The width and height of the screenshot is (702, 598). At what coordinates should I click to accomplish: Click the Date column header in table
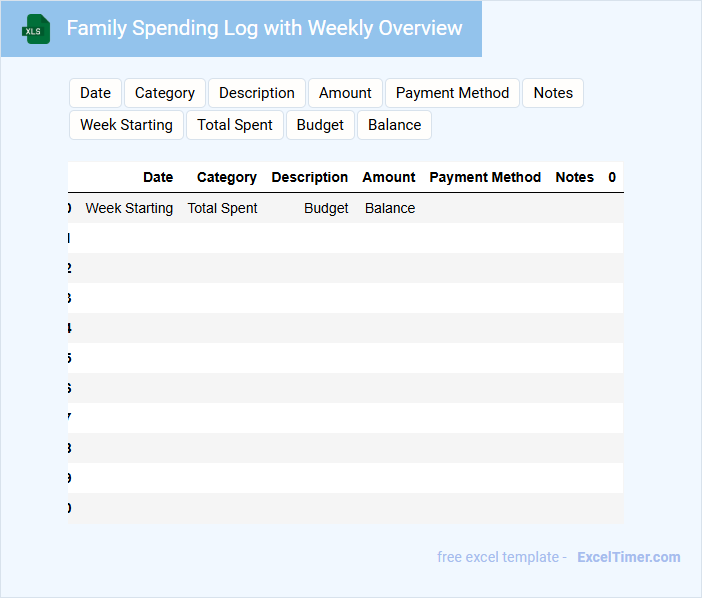tap(158, 177)
